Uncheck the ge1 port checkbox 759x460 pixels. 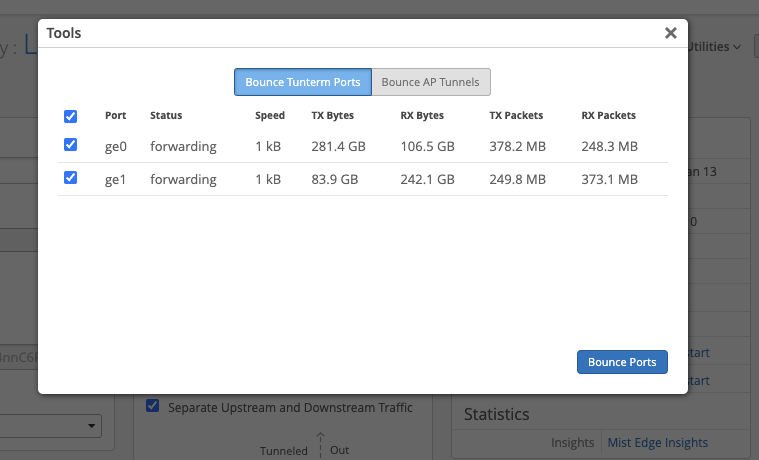pyautogui.click(x=70, y=178)
